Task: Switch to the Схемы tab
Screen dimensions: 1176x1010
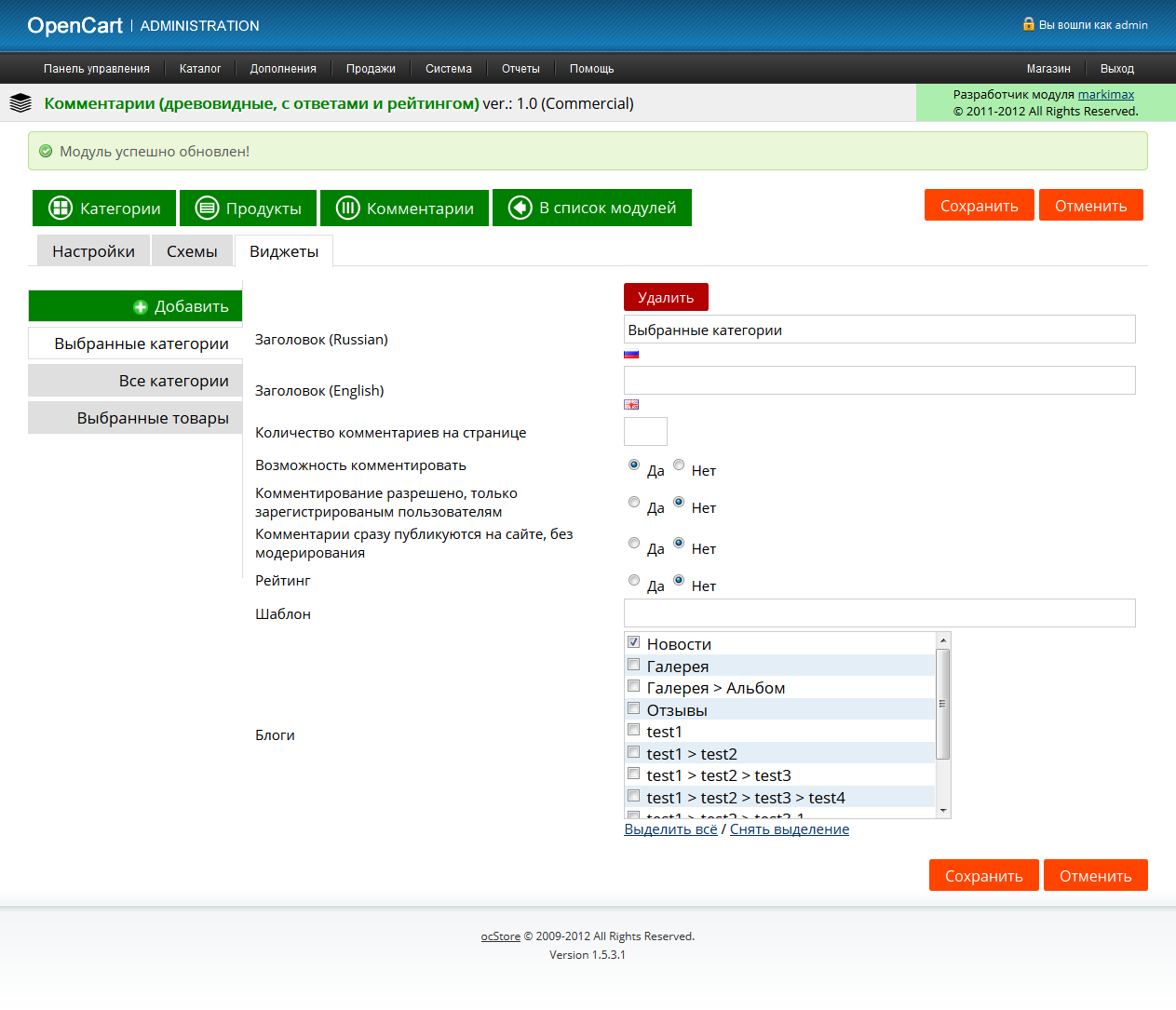Action: point(192,251)
